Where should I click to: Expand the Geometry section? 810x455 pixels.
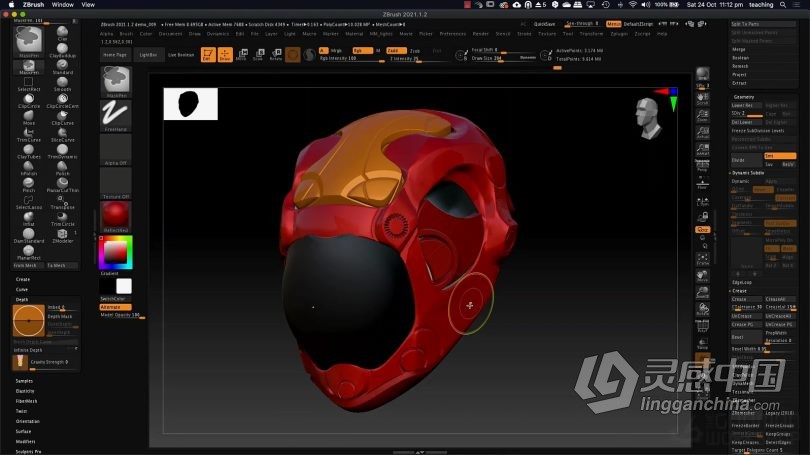(744, 97)
